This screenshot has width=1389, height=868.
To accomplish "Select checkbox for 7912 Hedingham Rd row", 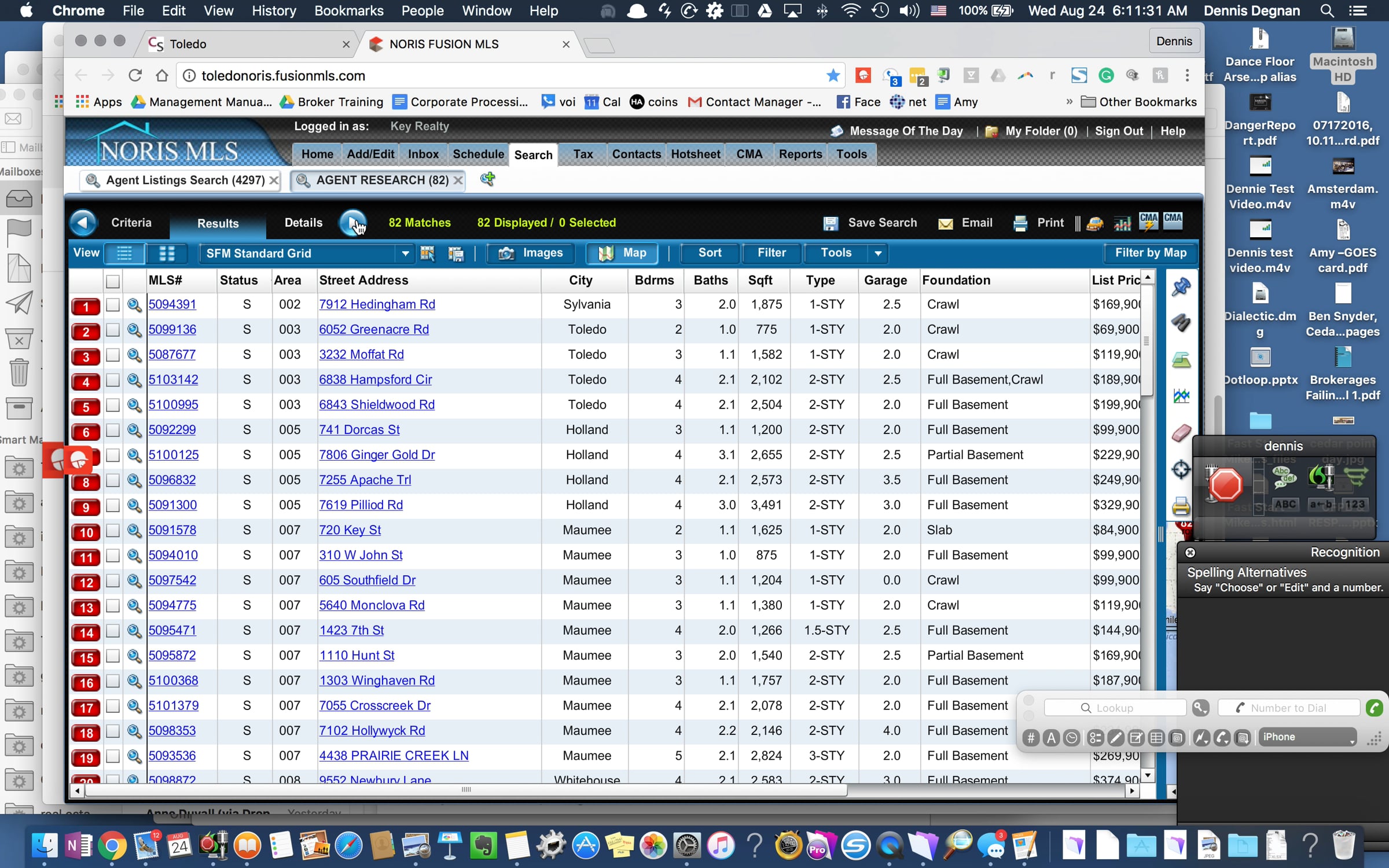I will pyautogui.click(x=113, y=304).
